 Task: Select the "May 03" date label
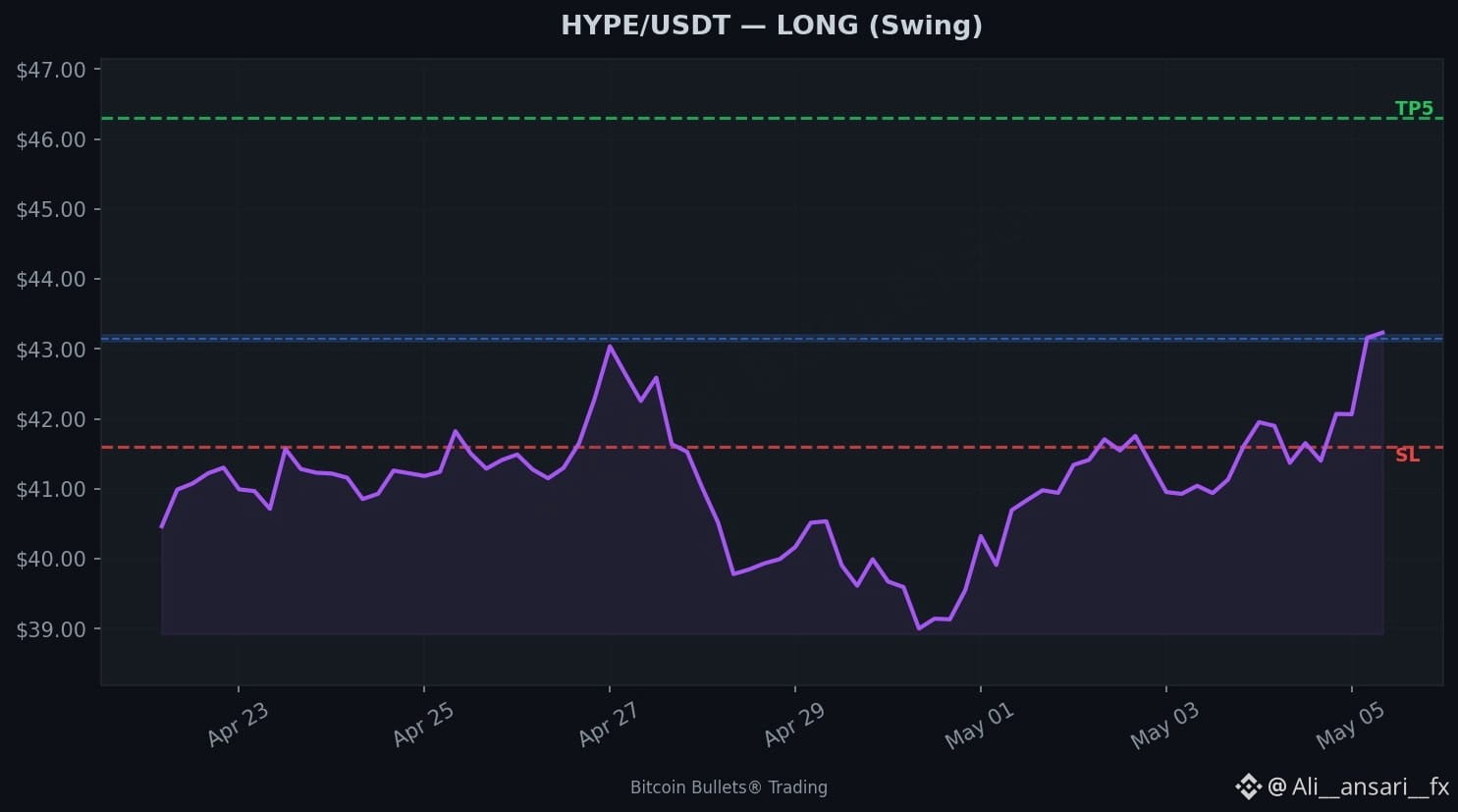(x=1164, y=727)
